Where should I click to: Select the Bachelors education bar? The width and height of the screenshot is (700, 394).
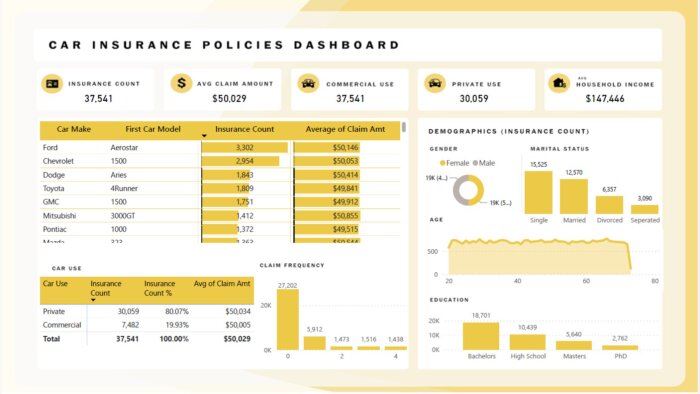click(481, 336)
